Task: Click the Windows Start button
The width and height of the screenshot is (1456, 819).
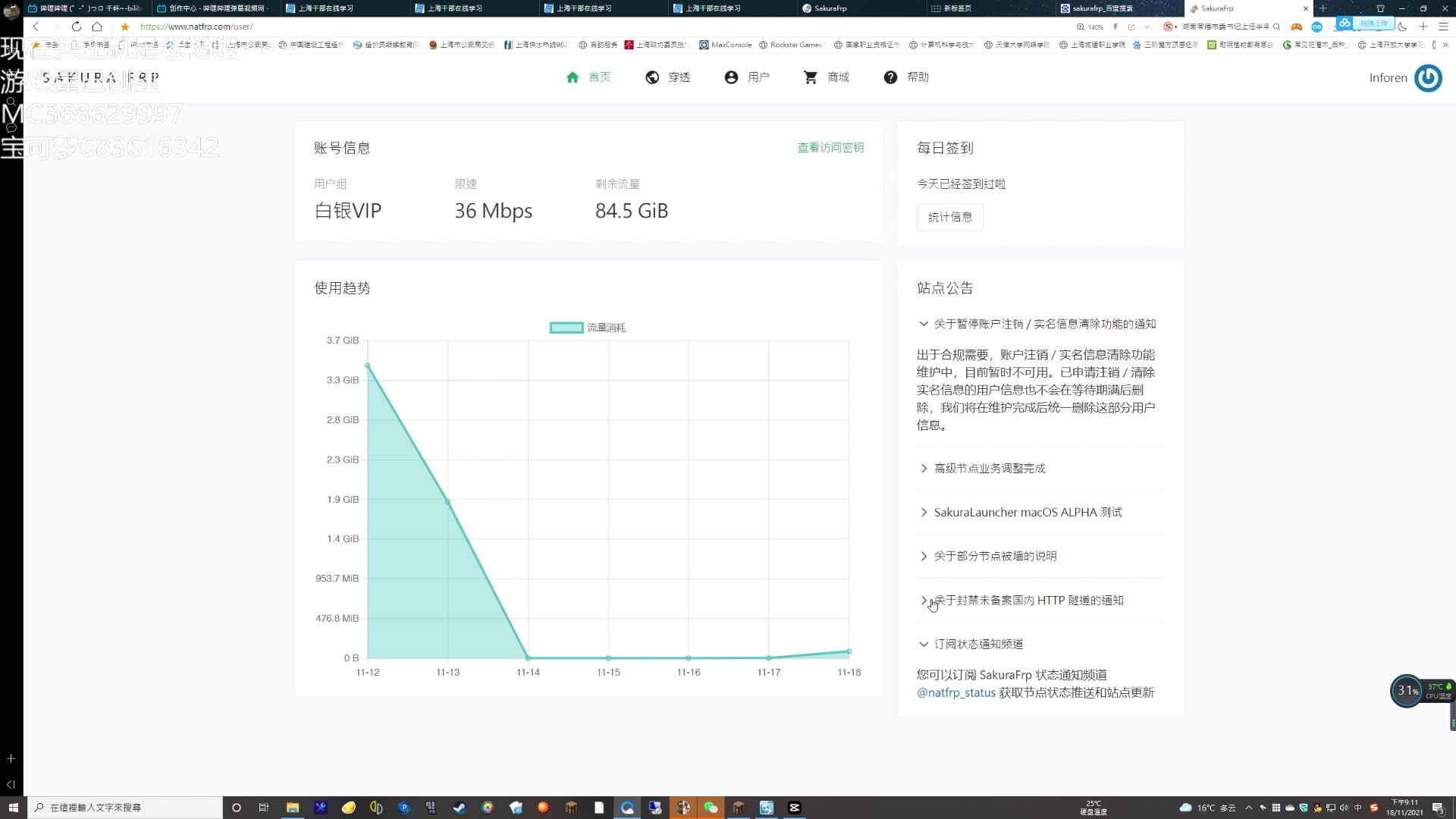Action: tap(13, 808)
